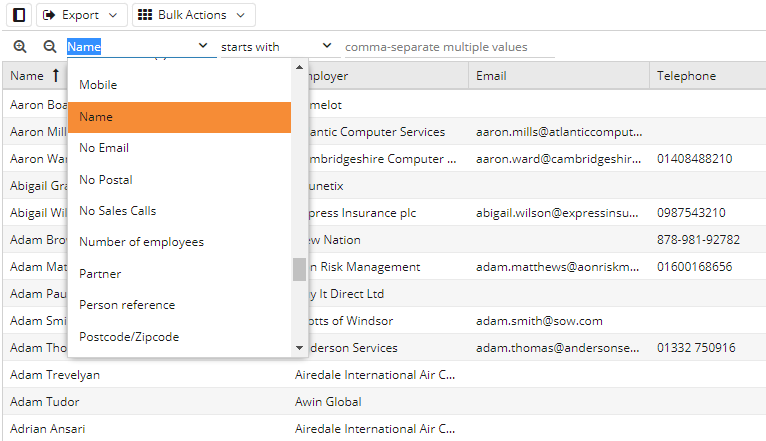The width and height of the screenshot is (766, 441).
Task: Open the Bulk Actions menu
Action: [193, 15]
